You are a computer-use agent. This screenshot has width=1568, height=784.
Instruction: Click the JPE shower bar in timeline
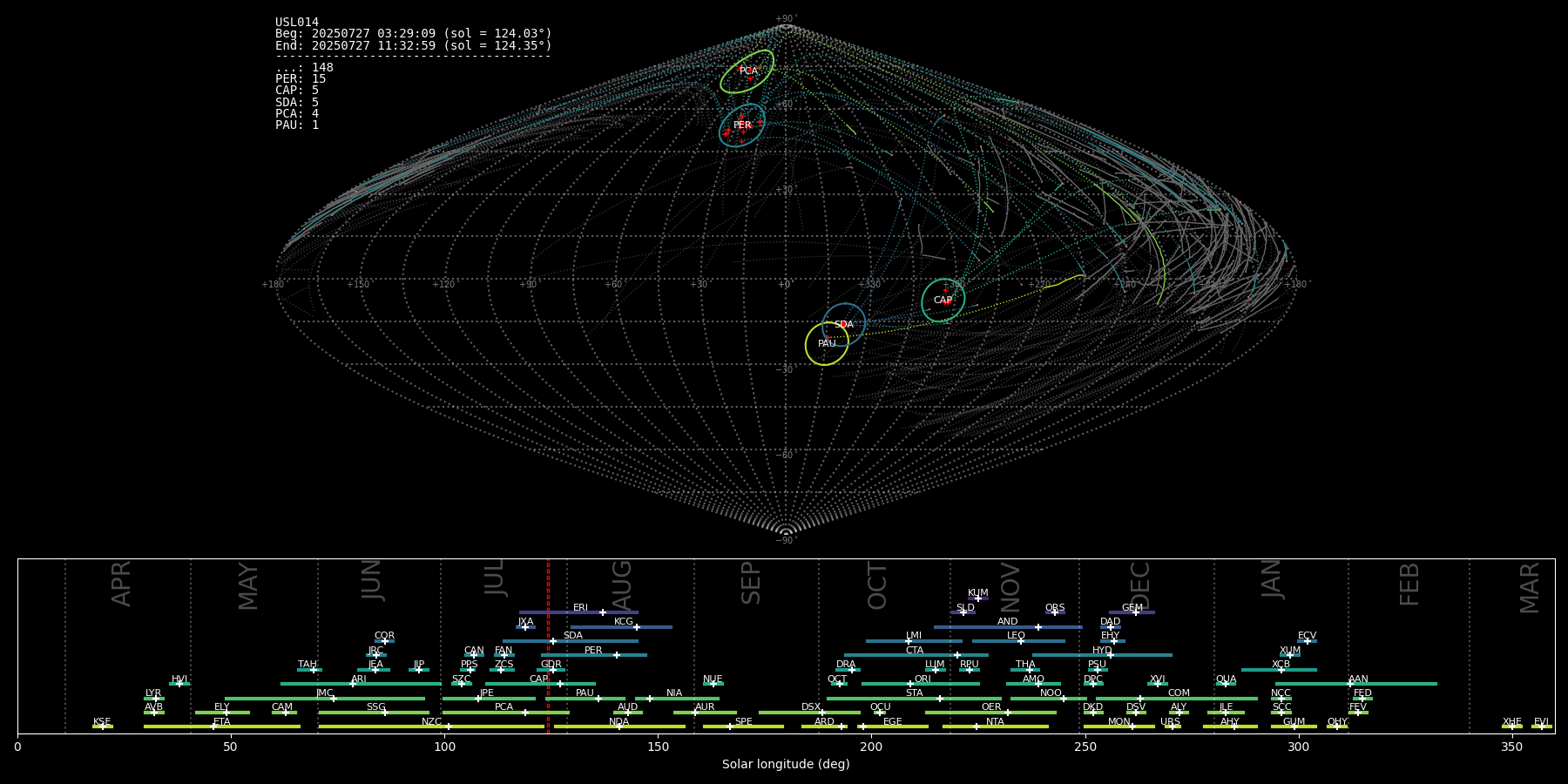click(489, 699)
